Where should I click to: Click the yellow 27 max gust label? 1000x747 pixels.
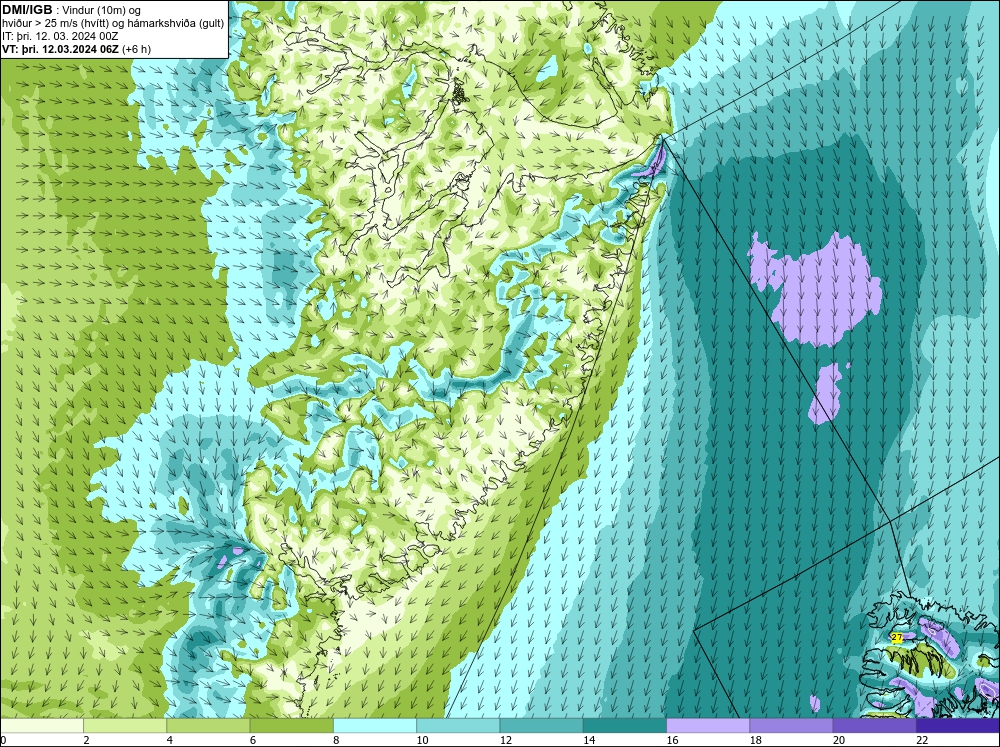pos(897,637)
